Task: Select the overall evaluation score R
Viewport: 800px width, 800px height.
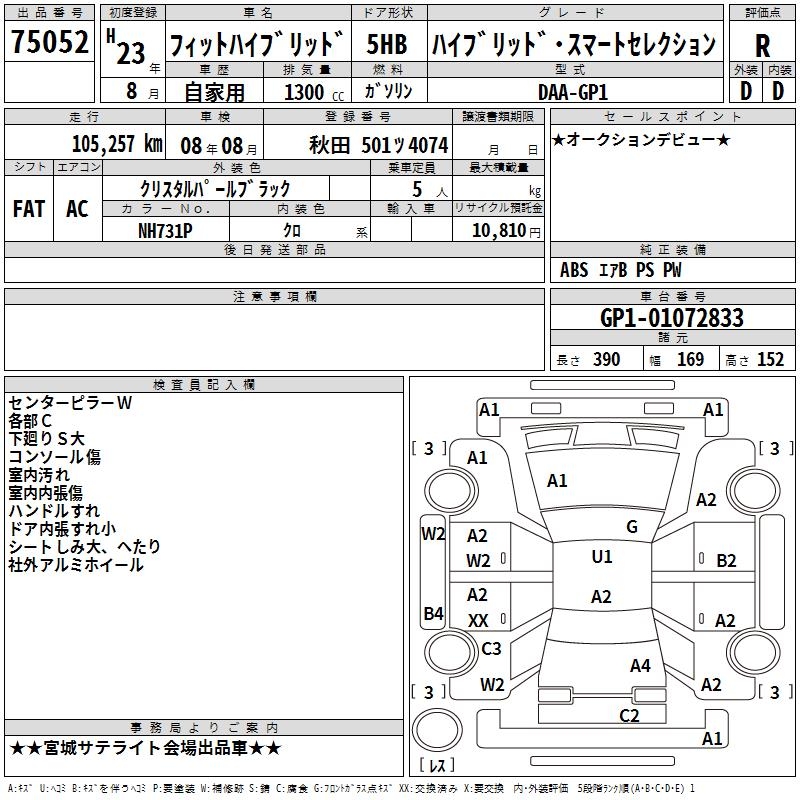Action: 762,46
